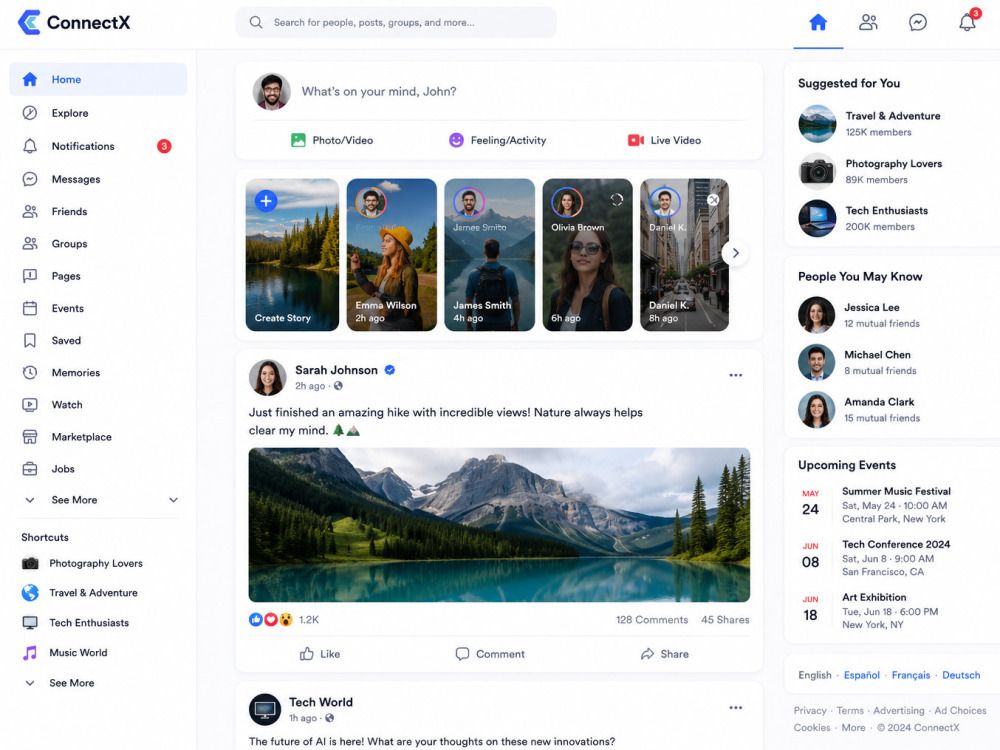The image size is (1000, 750).
Task: Start a Live Video
Action: [x=665, y=140]
